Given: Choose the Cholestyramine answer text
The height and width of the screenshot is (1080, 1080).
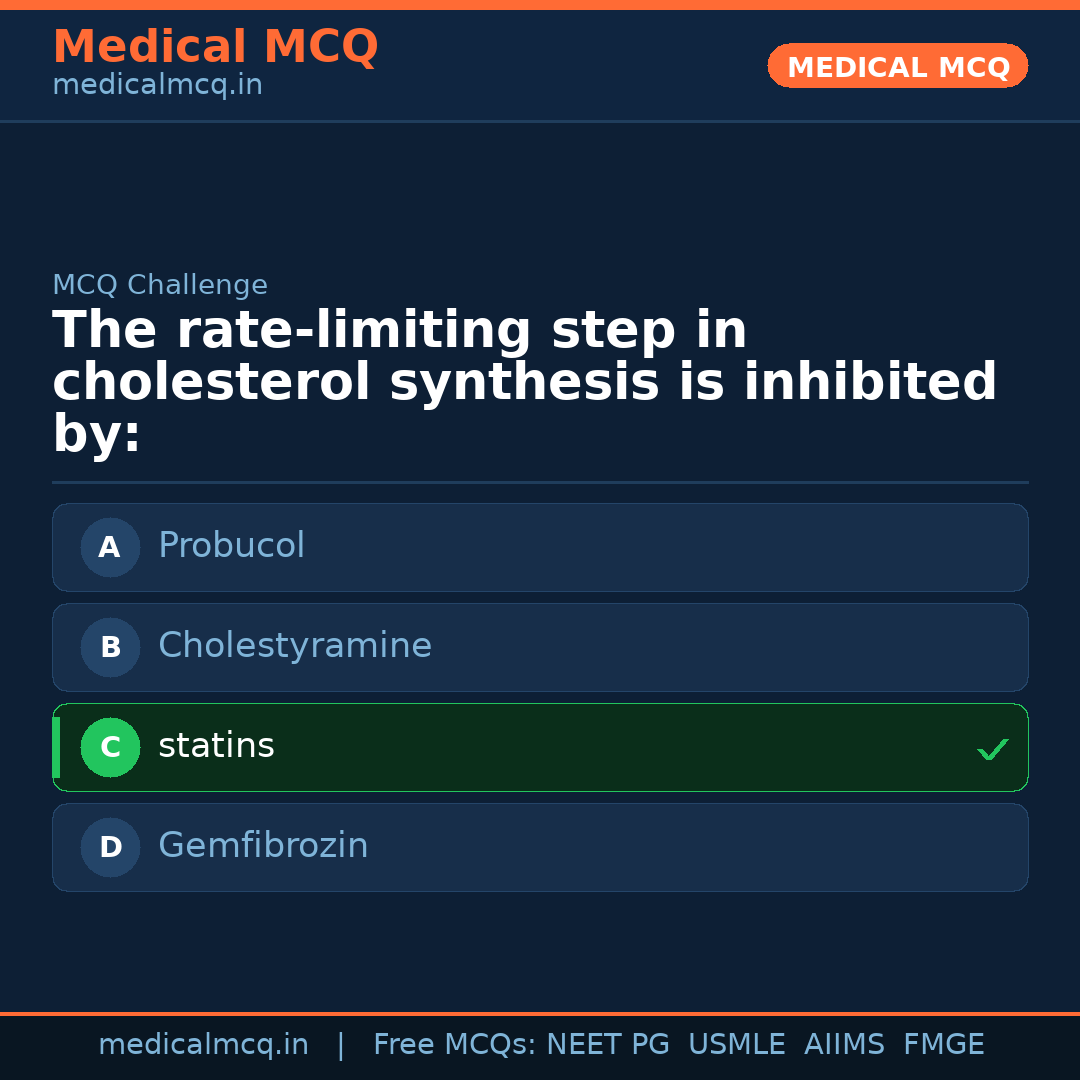Looking at the screenshot, I should pyautogui.click(x=295, y=646).
